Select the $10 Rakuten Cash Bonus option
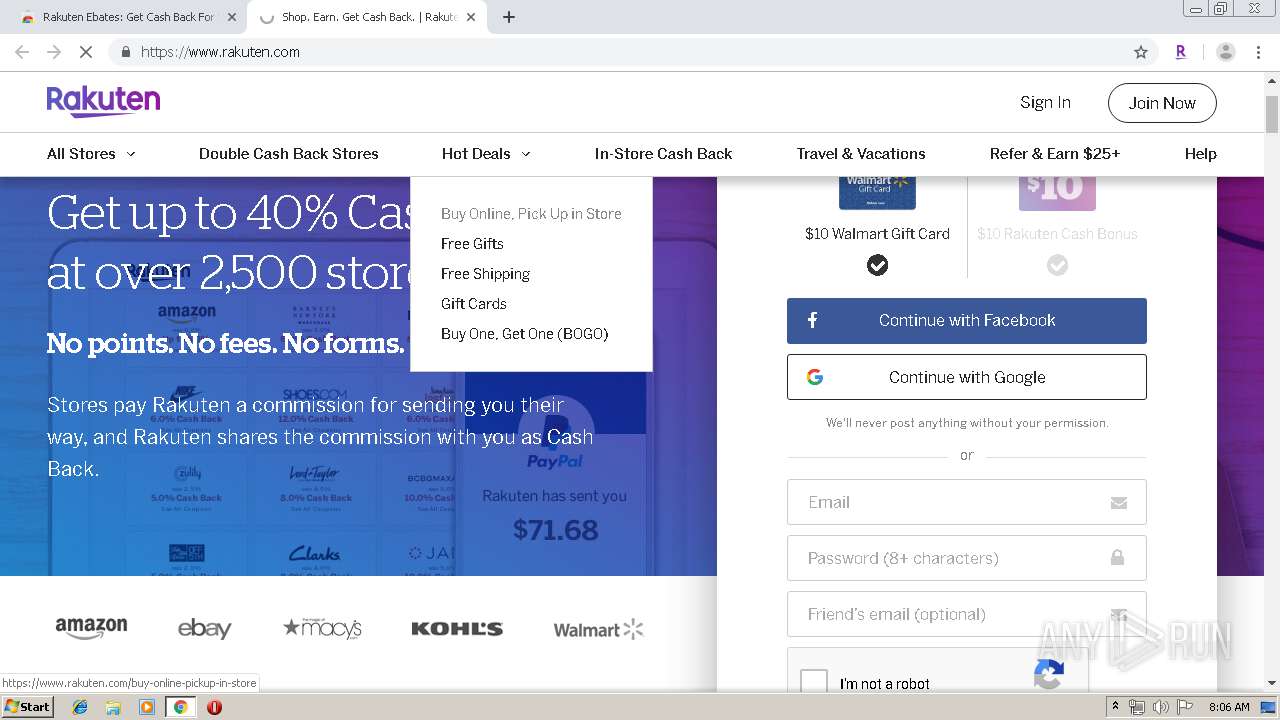 coord(1057,265)
